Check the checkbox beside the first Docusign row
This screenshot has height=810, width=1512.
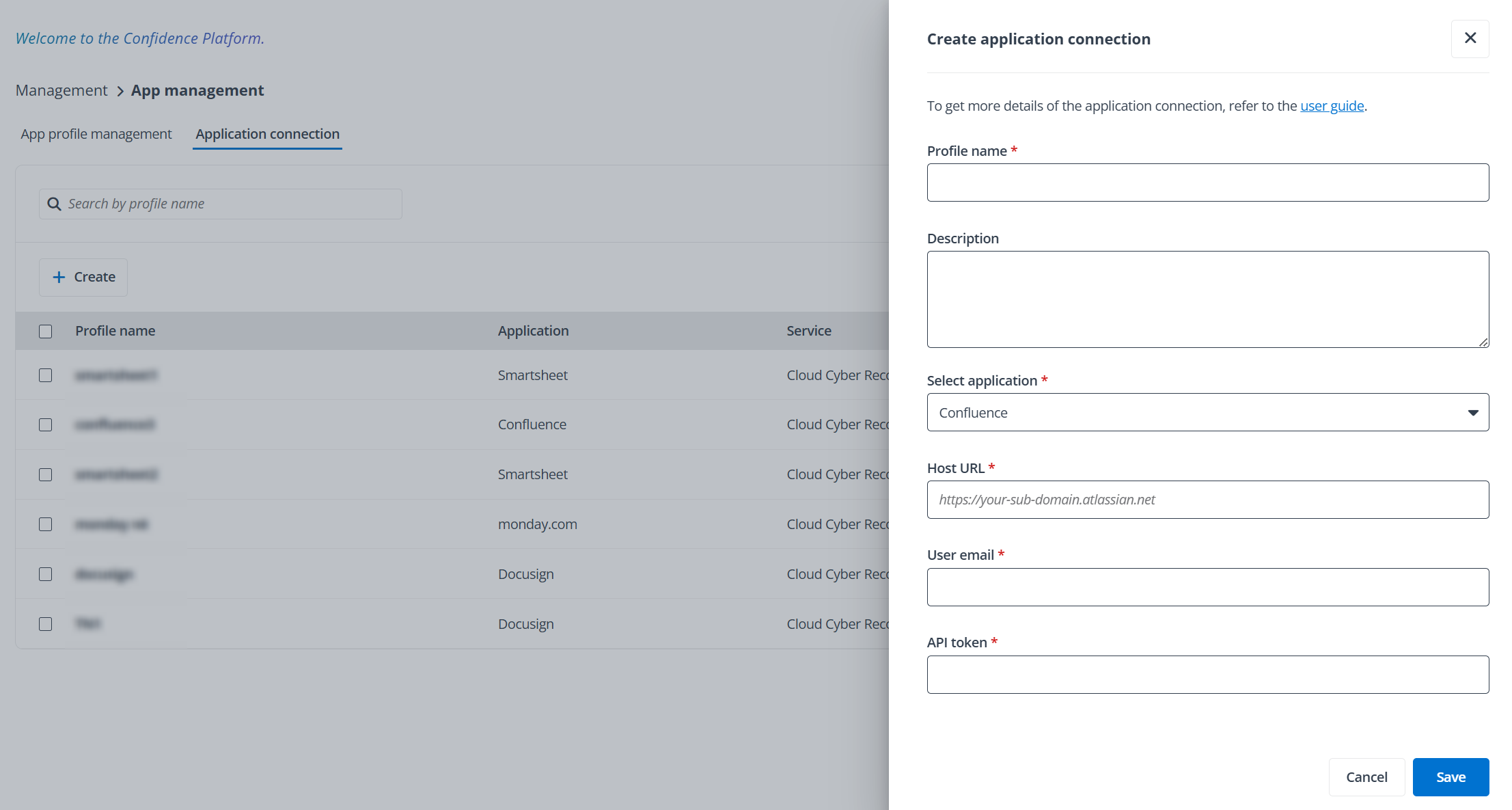coord(45,574)
